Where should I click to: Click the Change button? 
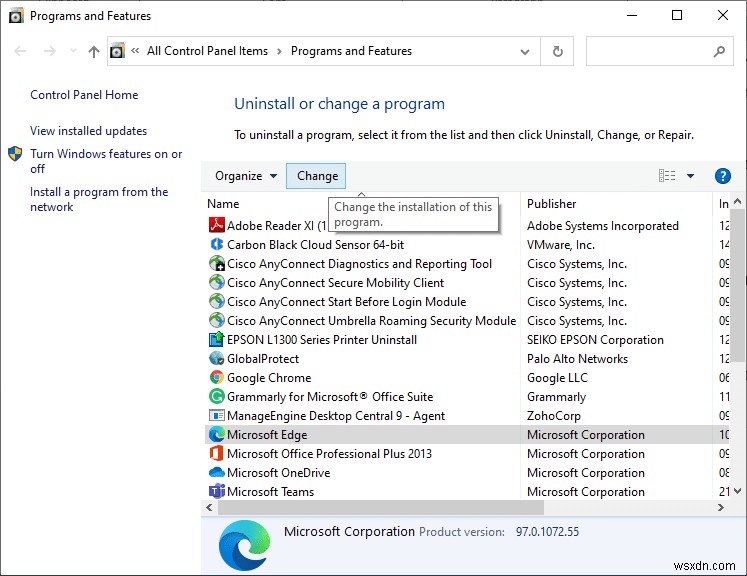click(x=316, y=176)
